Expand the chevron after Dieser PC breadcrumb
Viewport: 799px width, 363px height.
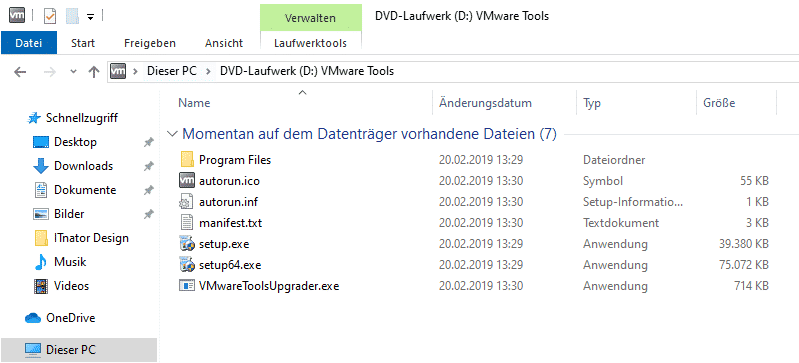[x=208, y=71]
